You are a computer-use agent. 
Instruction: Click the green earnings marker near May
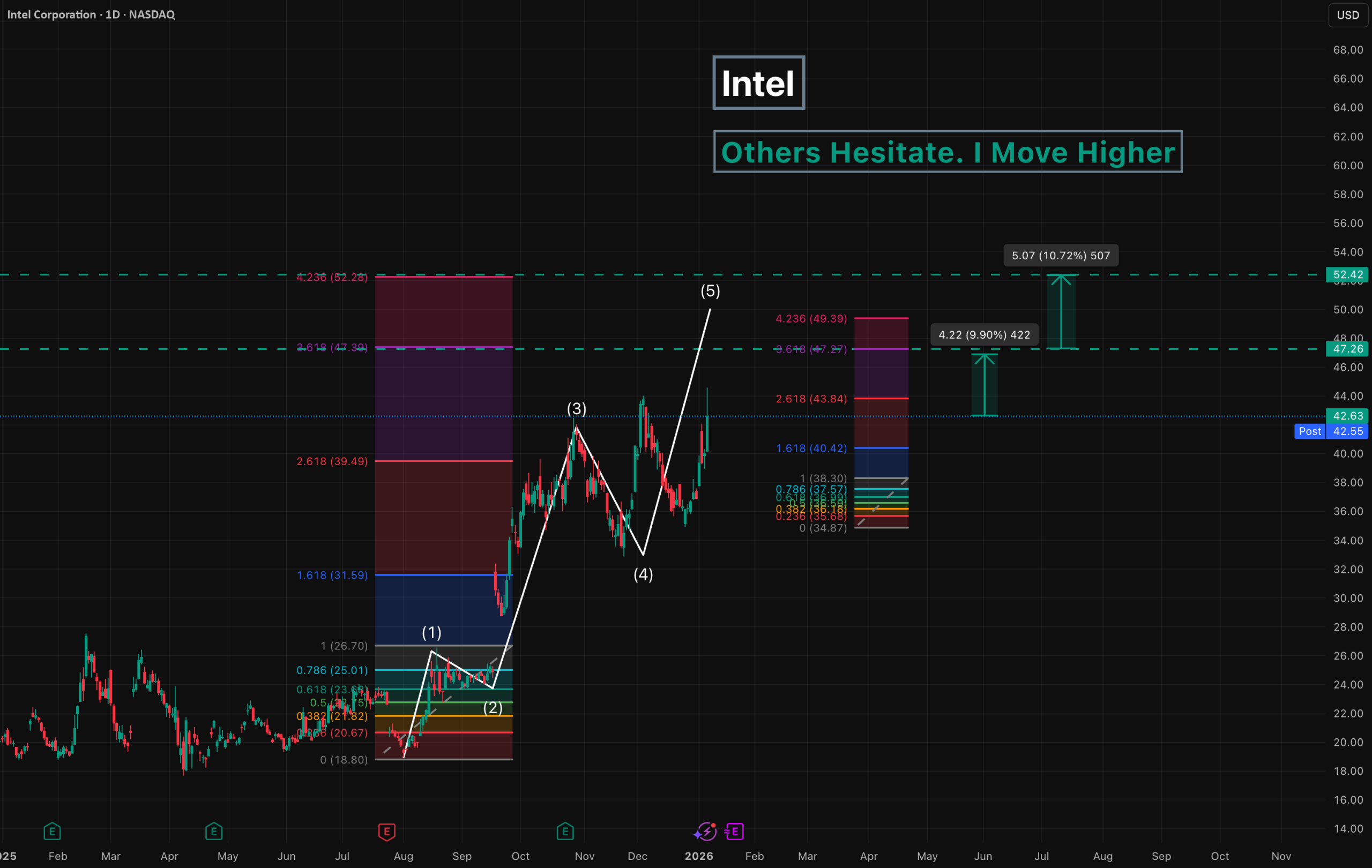point(214,832)
